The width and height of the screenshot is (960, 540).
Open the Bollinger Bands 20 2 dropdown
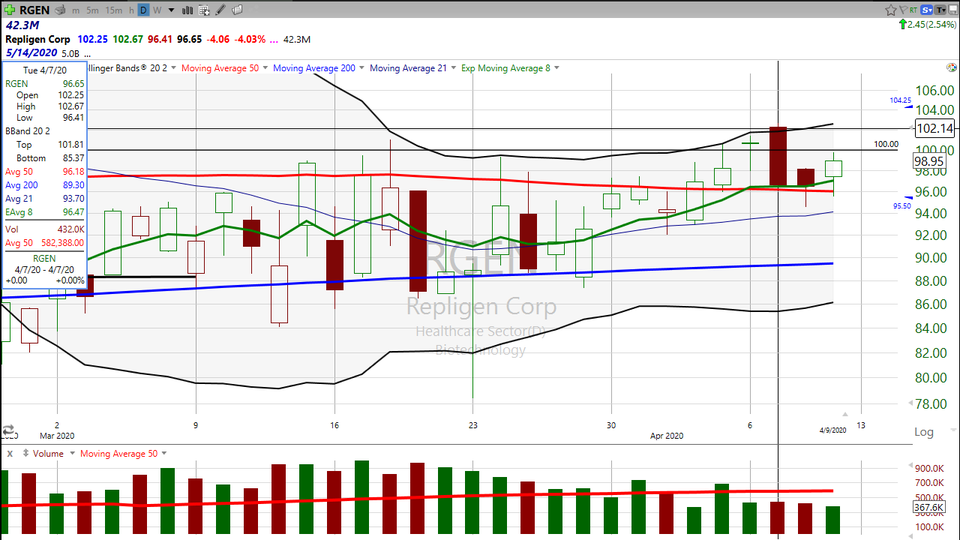174,68
